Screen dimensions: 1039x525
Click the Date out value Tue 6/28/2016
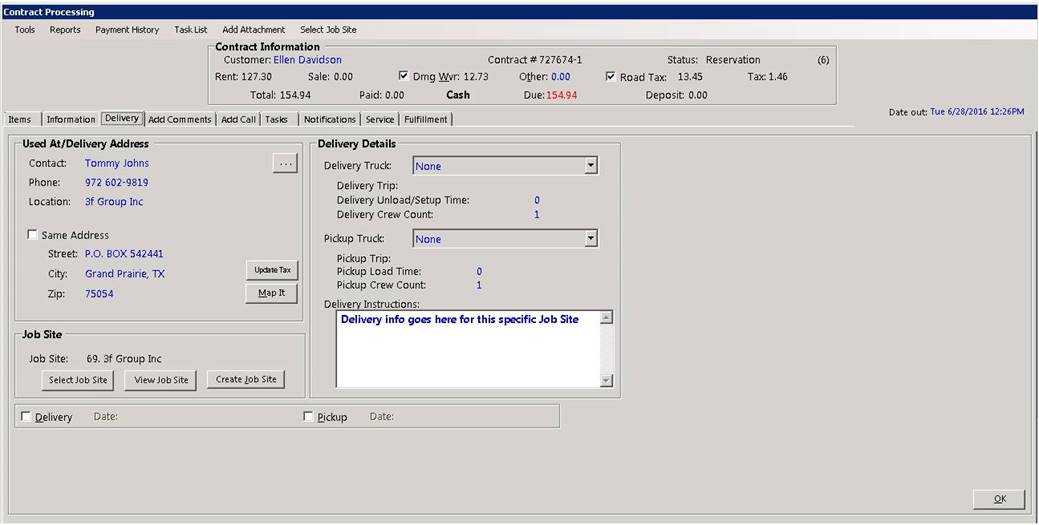[x=977, y=112]
